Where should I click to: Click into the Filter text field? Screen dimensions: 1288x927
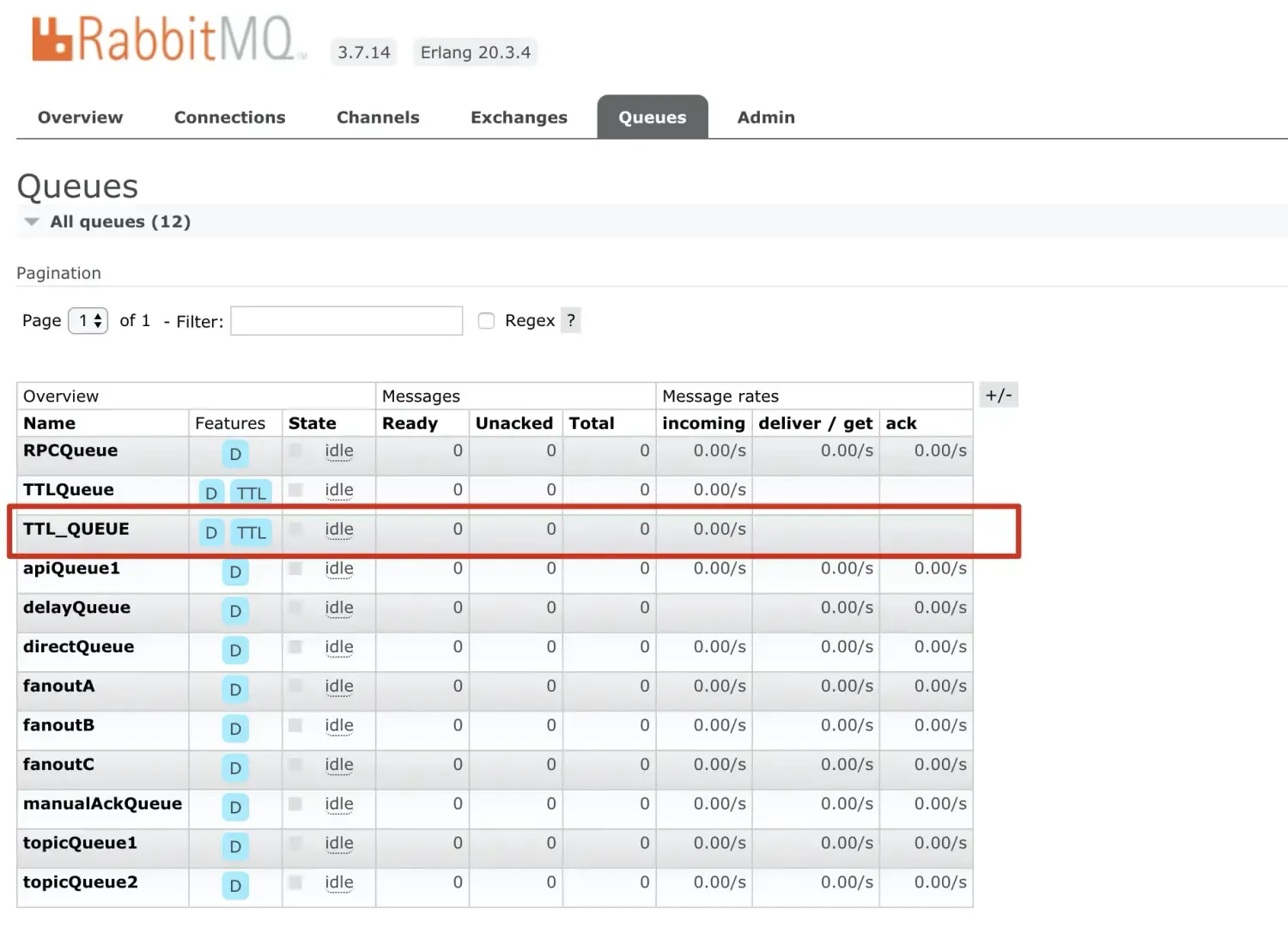[x=346, y=320]
